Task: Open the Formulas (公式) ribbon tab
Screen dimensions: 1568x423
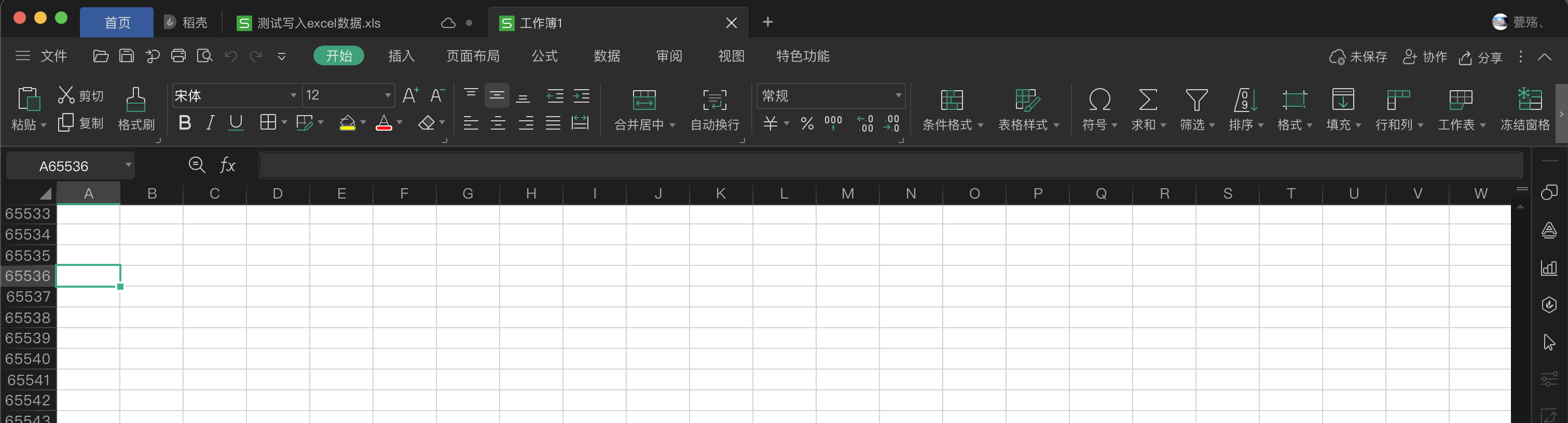Action: pyautogui.click(x=544, y=57)
